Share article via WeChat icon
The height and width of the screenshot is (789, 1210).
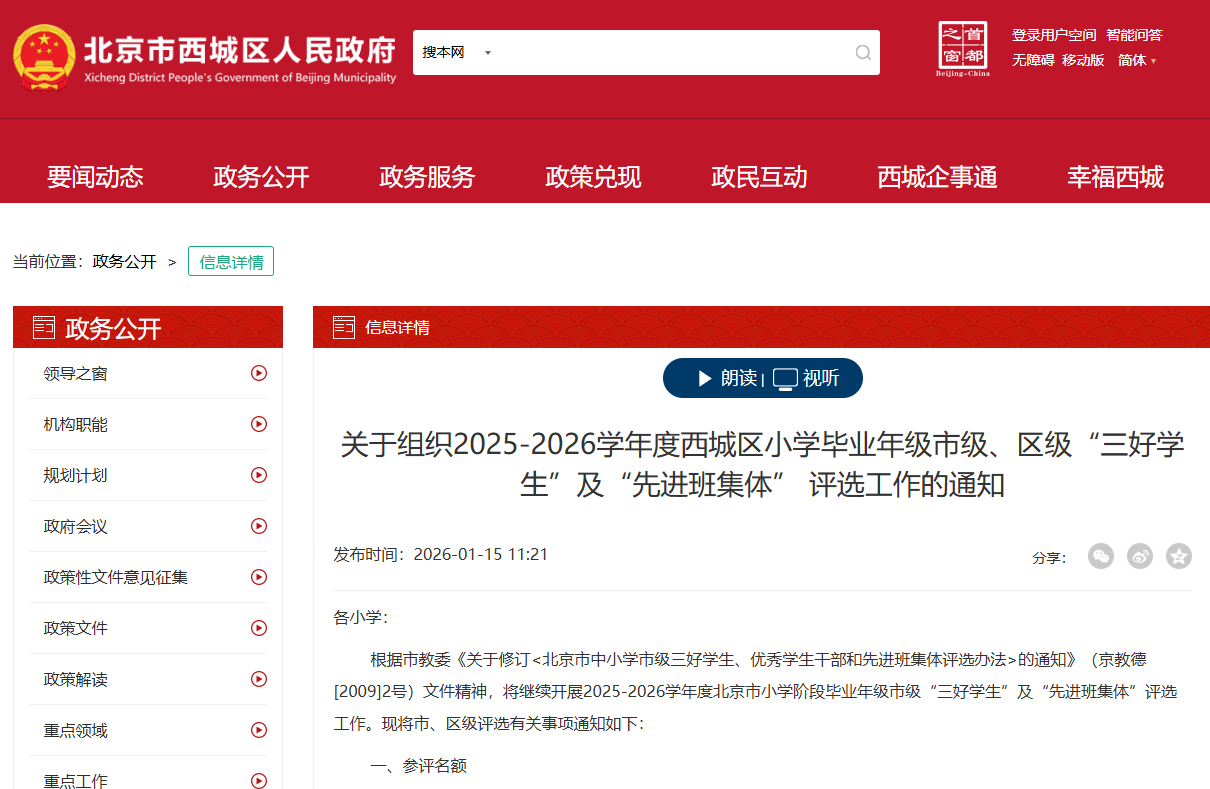pos(1101,556)
